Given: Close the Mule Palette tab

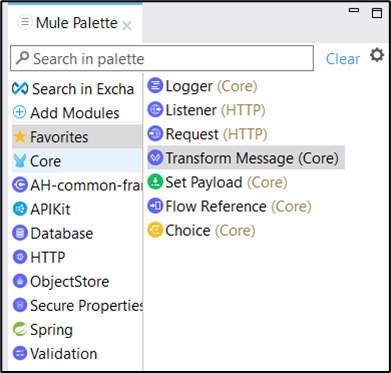Looking at the screenshot, I should [127, 25].
